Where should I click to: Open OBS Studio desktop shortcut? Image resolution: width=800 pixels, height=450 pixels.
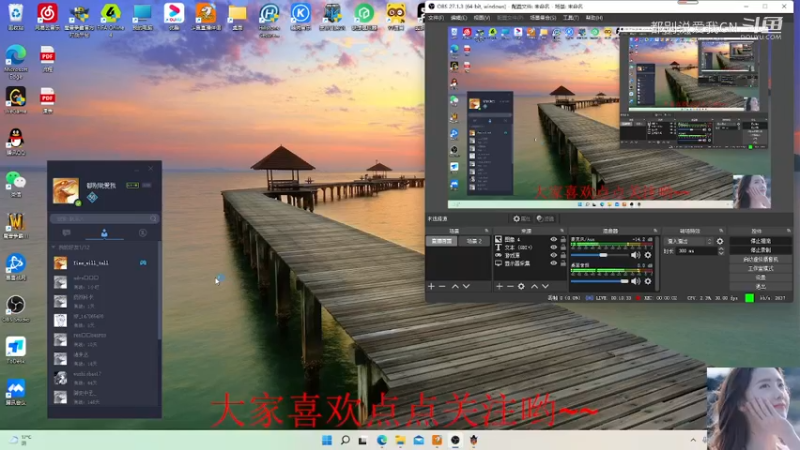[16, 308]
